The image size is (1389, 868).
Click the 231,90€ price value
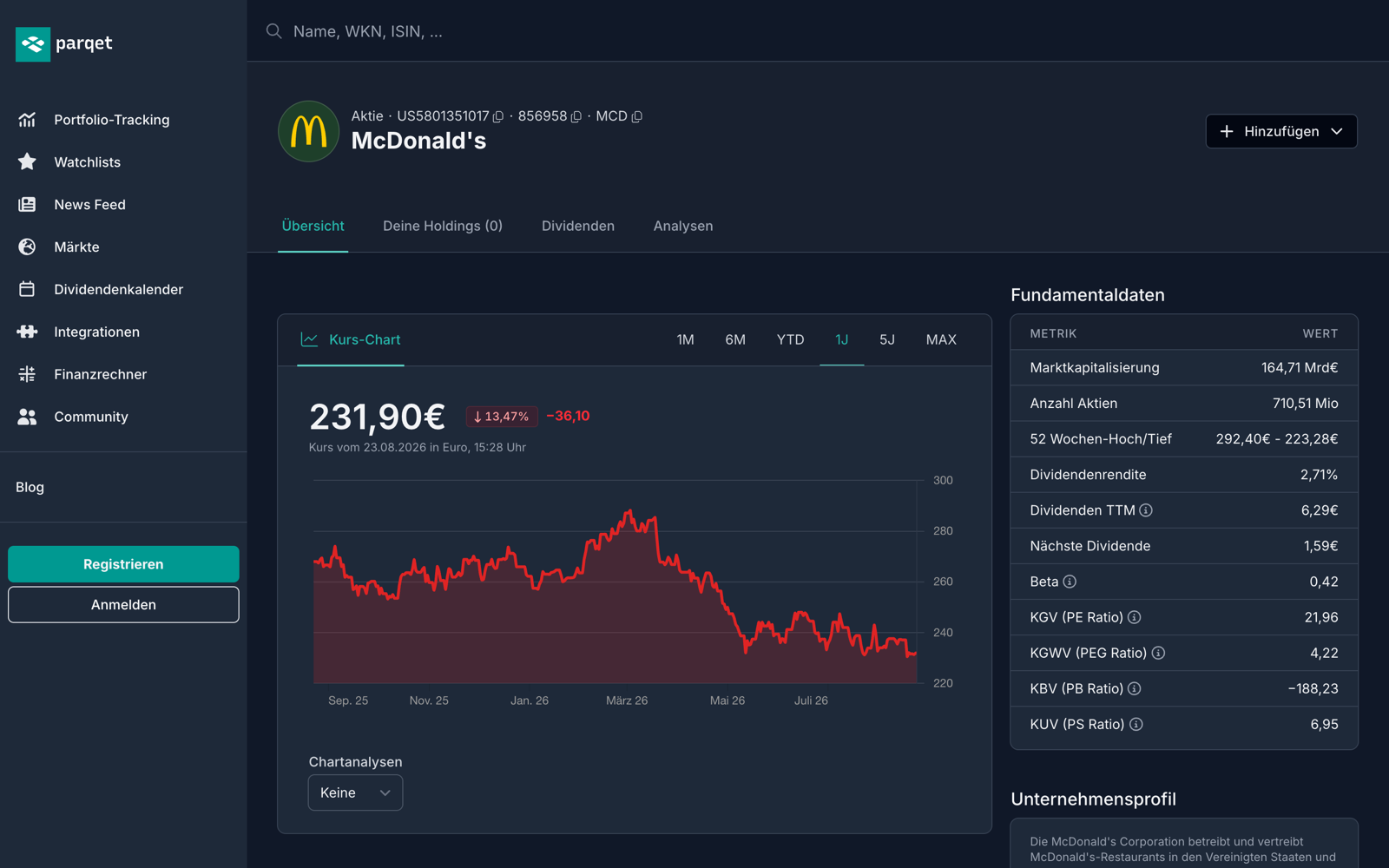[x=377, y=417]
